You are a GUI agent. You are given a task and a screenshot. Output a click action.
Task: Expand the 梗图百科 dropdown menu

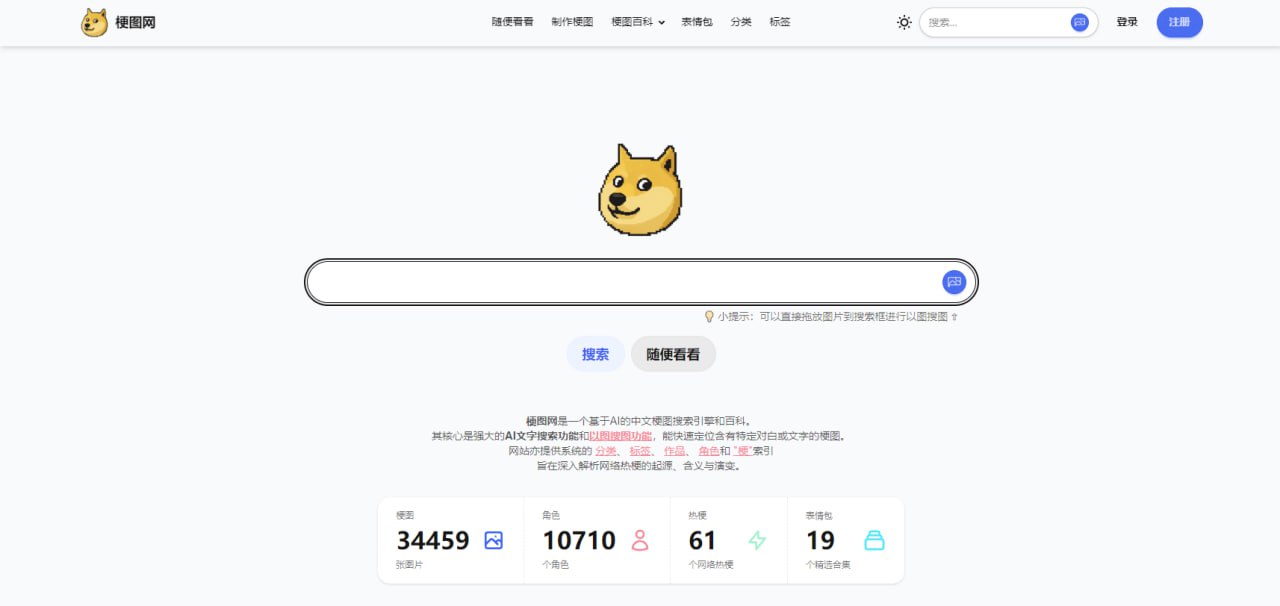pos(638,22)
